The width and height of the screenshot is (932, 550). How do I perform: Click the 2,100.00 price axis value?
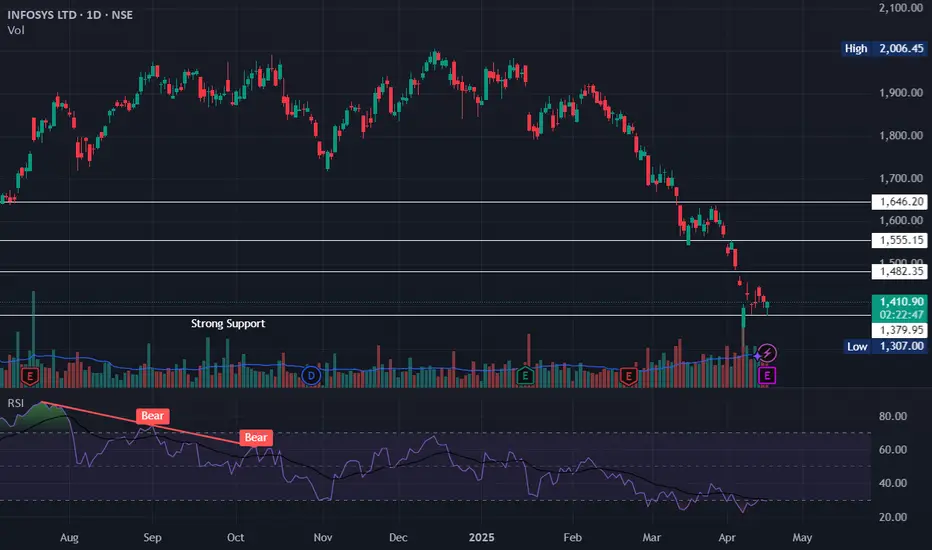click(x=901, y=8)
